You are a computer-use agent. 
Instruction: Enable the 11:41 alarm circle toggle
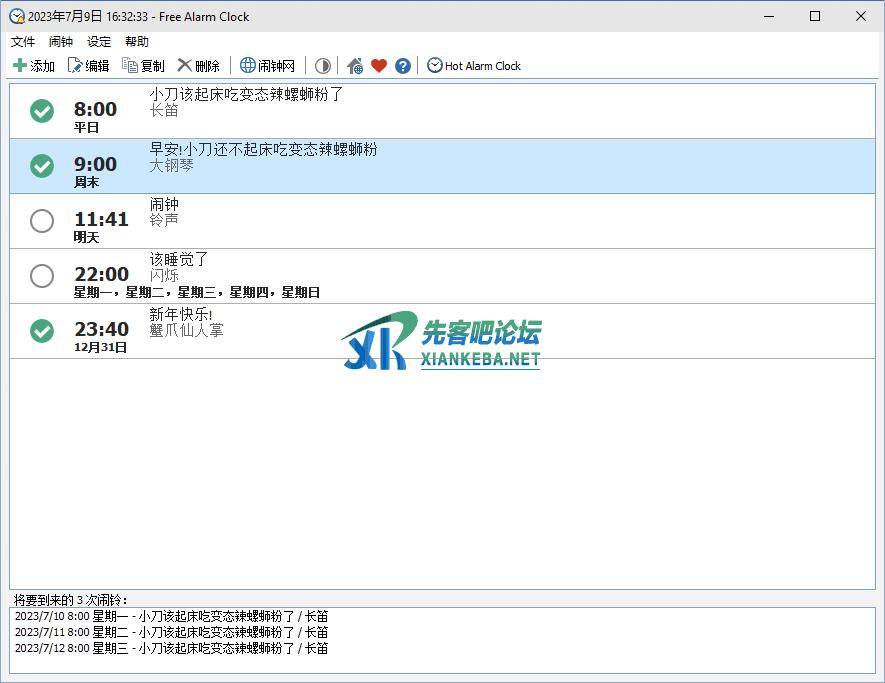click(x=42, y=221)
